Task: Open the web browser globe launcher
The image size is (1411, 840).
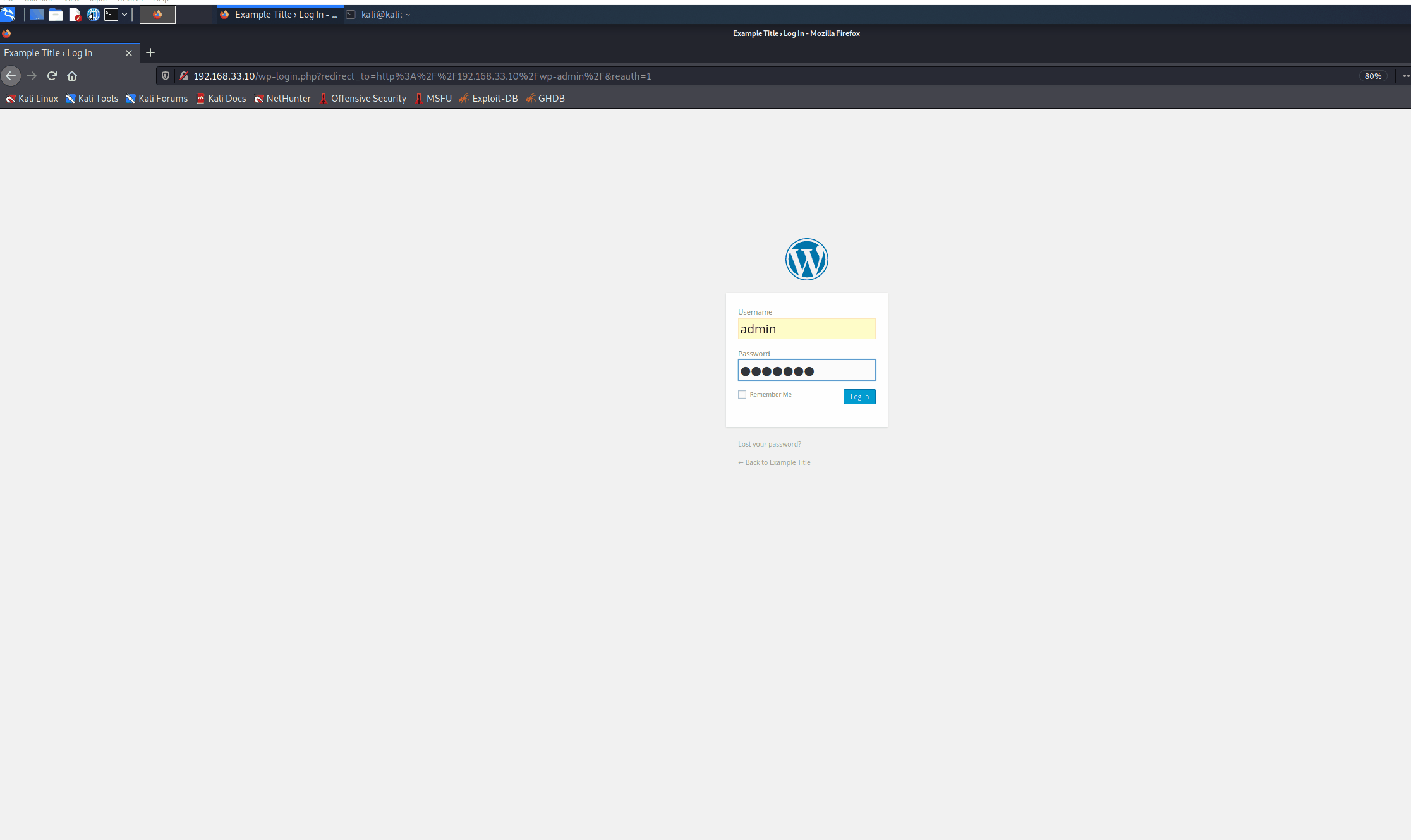Action: (x=94, y=15)
